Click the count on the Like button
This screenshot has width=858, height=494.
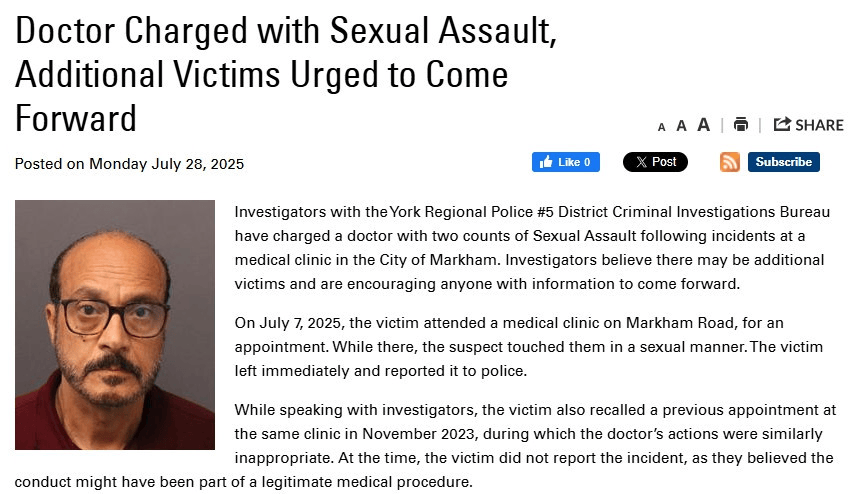click(x=587, y=162)
